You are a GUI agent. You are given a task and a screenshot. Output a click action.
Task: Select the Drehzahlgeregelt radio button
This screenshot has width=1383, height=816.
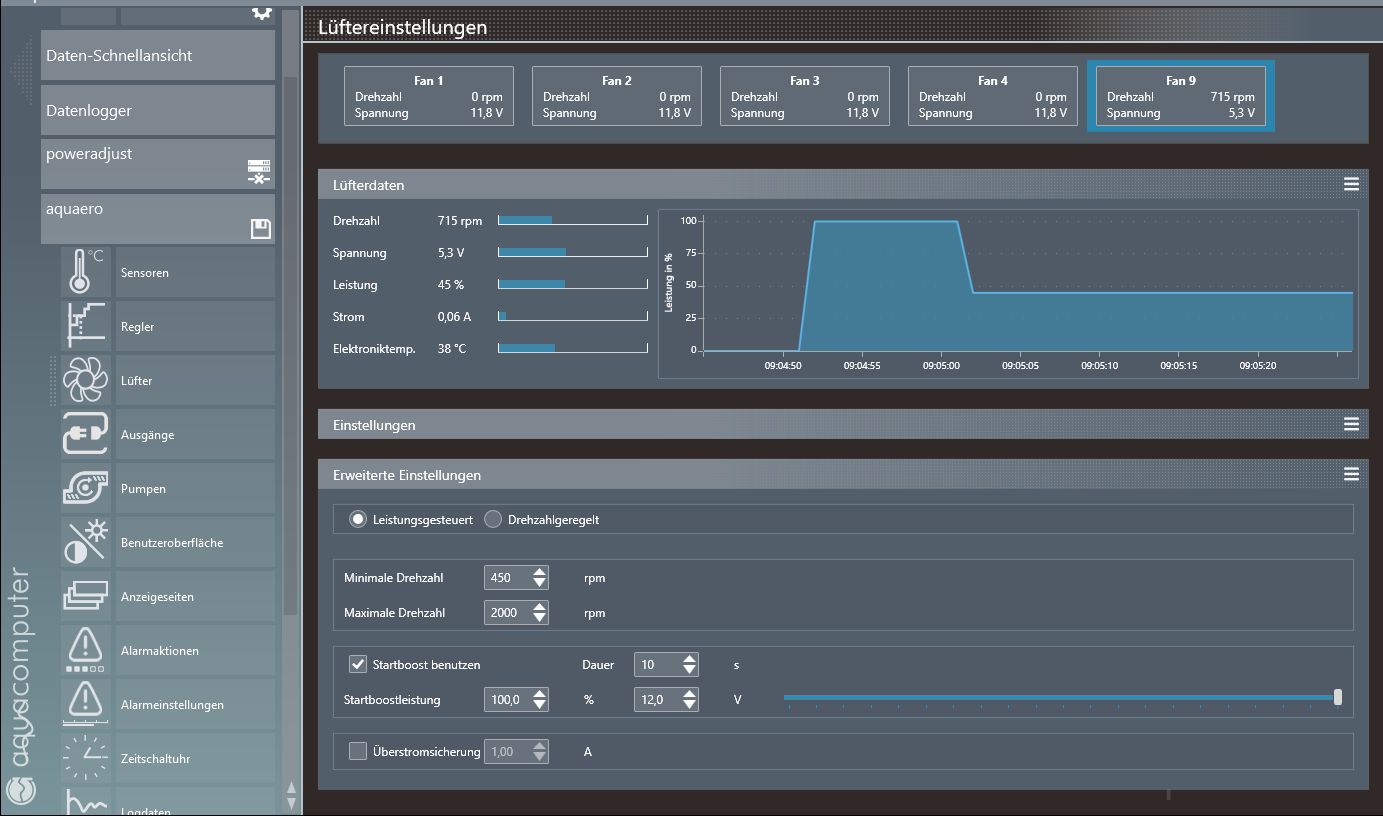coord(493,519)
